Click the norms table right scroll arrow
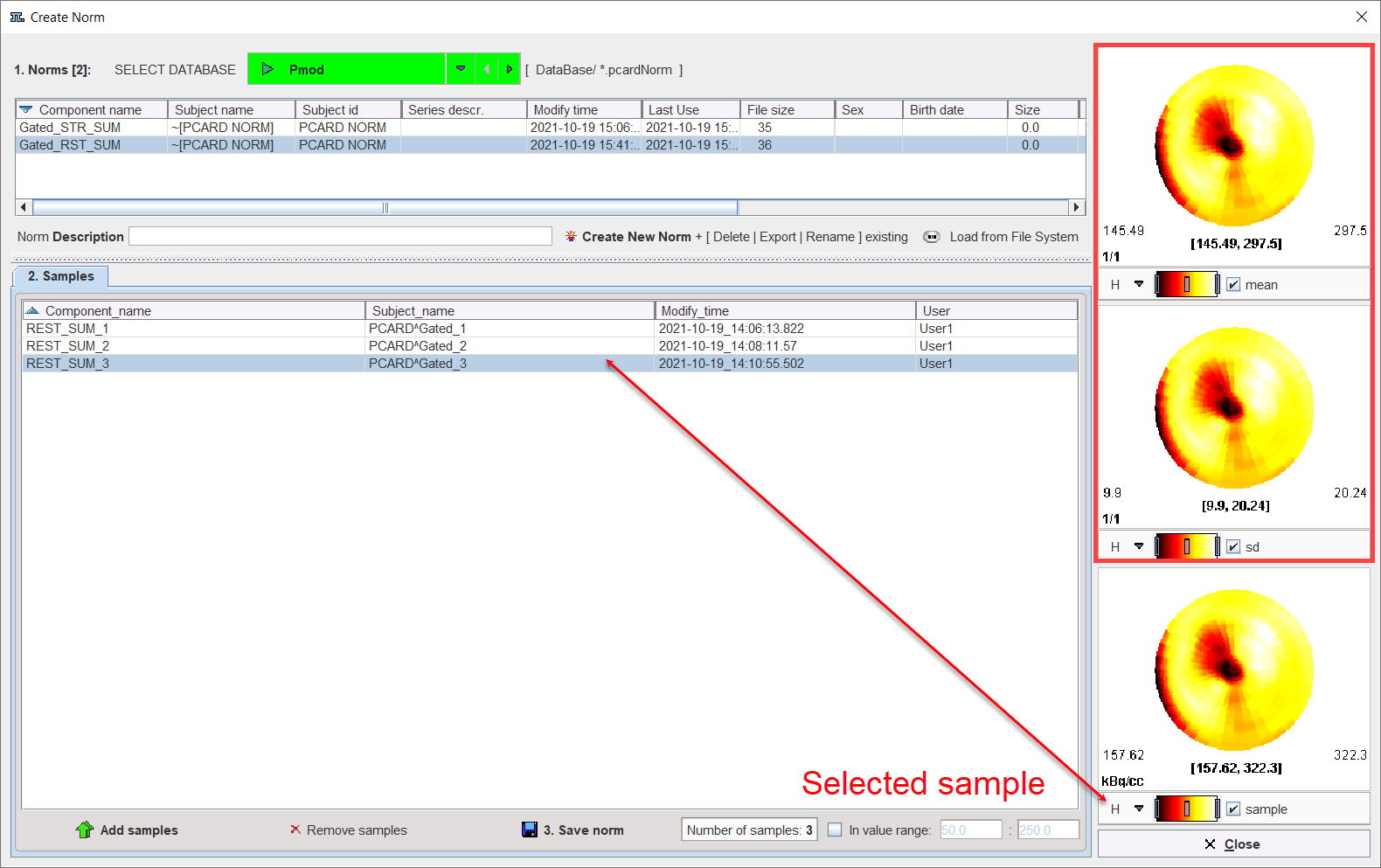The height and width of the screenshot is (868, 1381). [1077, 208]
